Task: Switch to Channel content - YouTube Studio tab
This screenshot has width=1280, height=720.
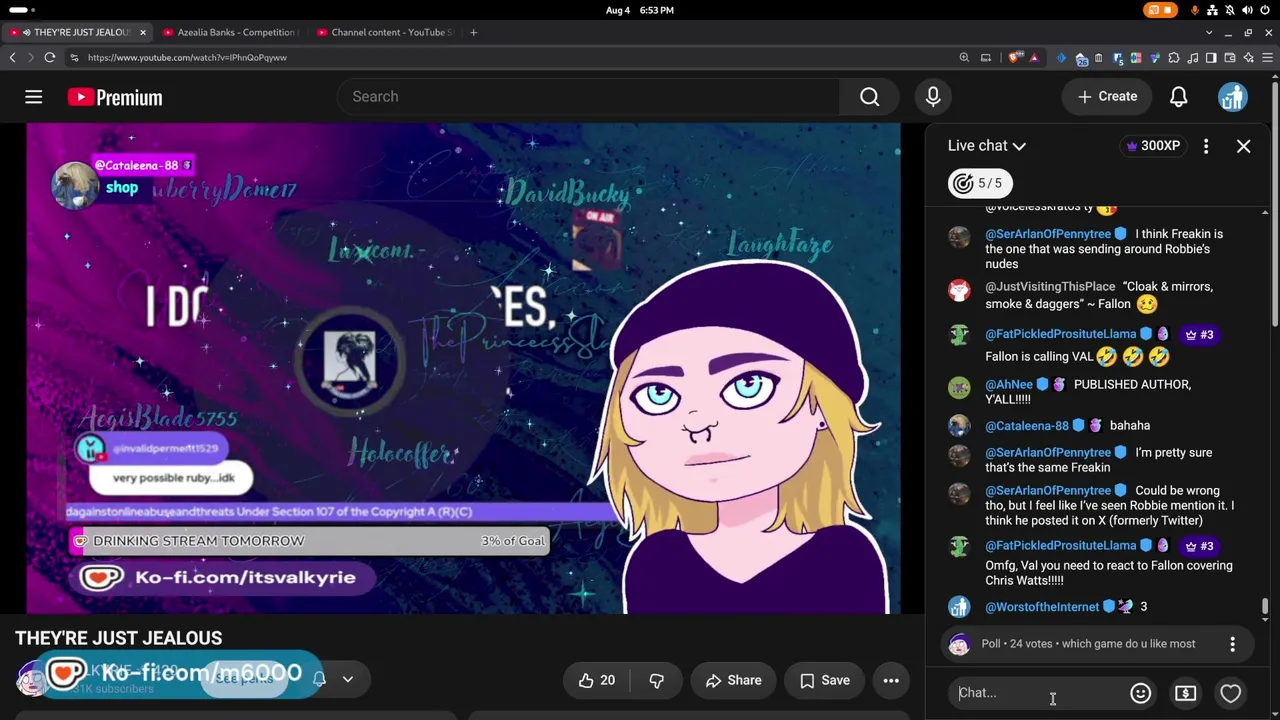Action: tap(386, 32)
